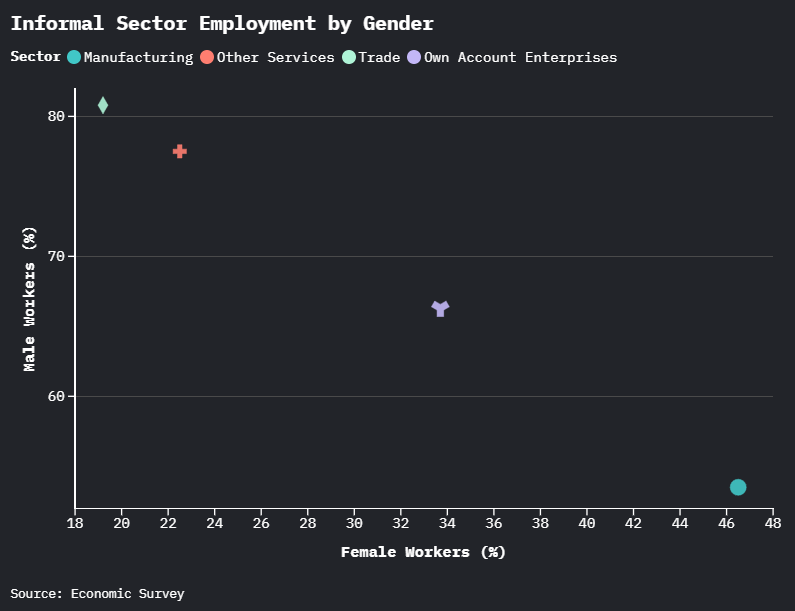The width and height of the screenshot is (795, 611).
Task: Click the 'Female Workers (%)' axis title
Action: coord(423,552)
